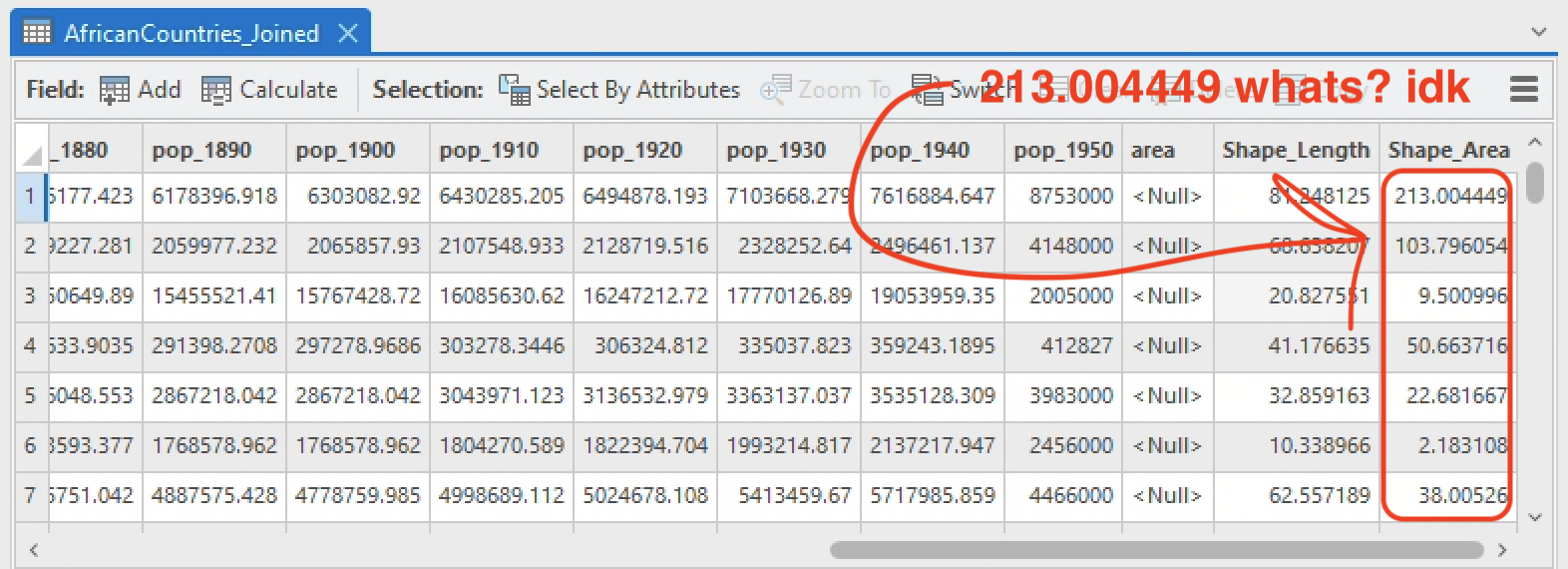The width and height of the screenshot is (1568, 569).
Task: Click the select-all corner cell of table
Action: pyautogui.click(x=31, y=151)
